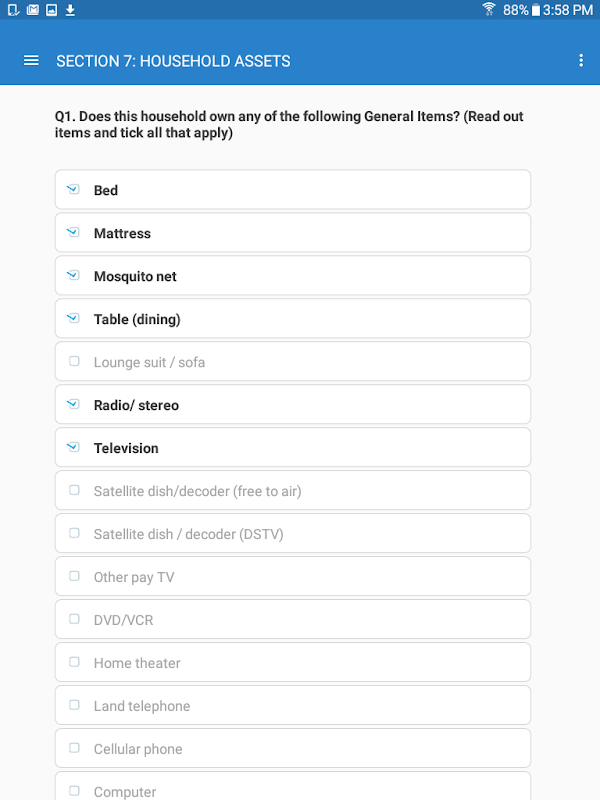Tap the download notification icon
The width and height of the screenshot is (600, 800).
click(70, 10)
